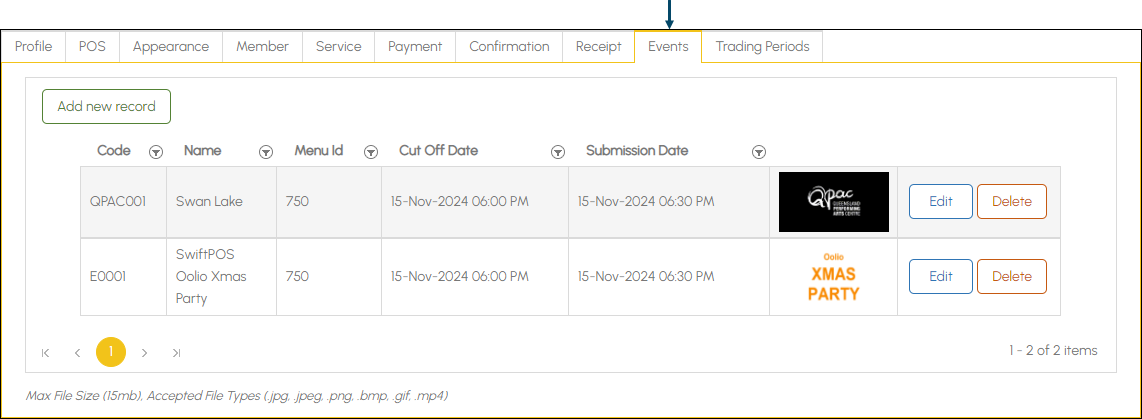The height and width of the screenshot is (419, 1142).
Task: Click E0001 submission date cell
Action: click(669, 277)
